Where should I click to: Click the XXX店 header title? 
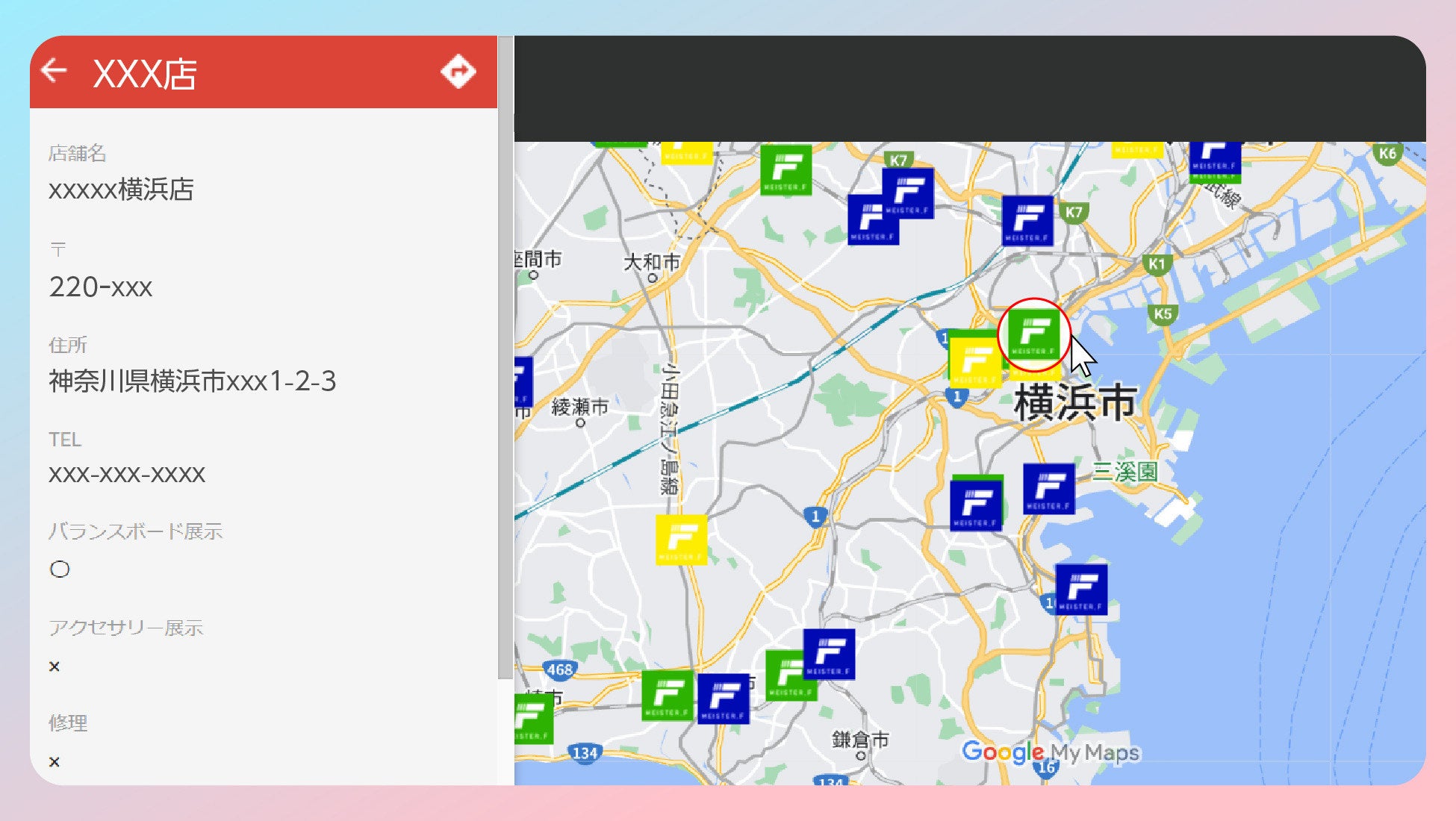[x=145, y=74]
